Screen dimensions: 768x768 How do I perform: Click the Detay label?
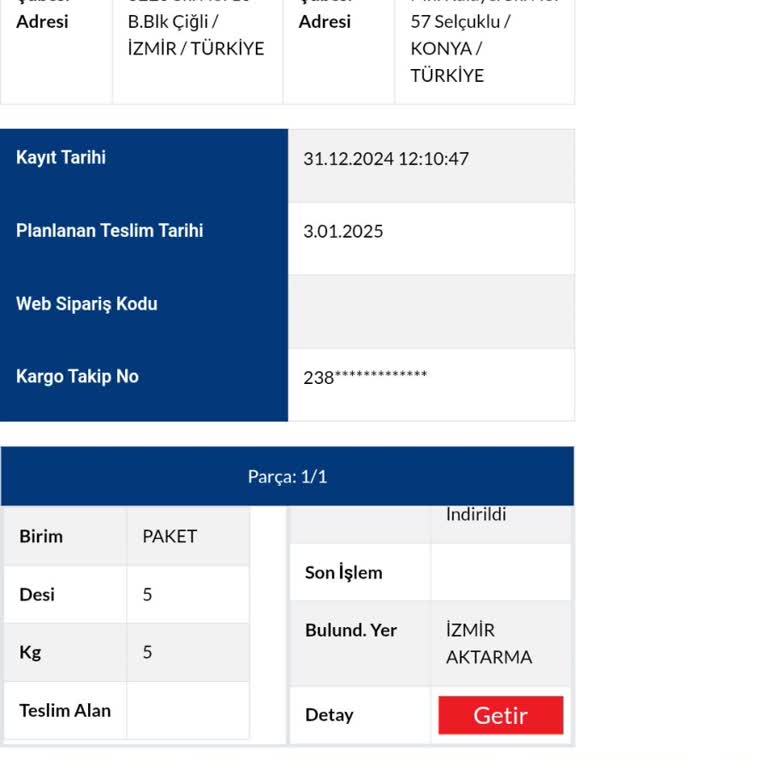click(329, 715)
